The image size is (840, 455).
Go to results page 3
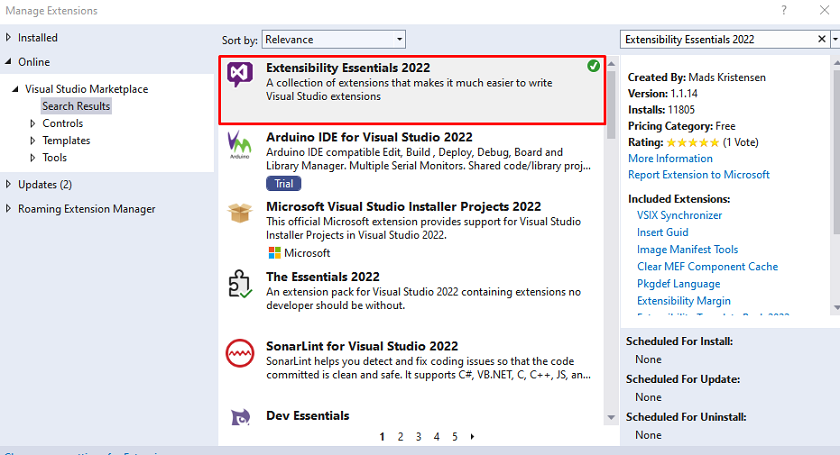coord(418,437)
